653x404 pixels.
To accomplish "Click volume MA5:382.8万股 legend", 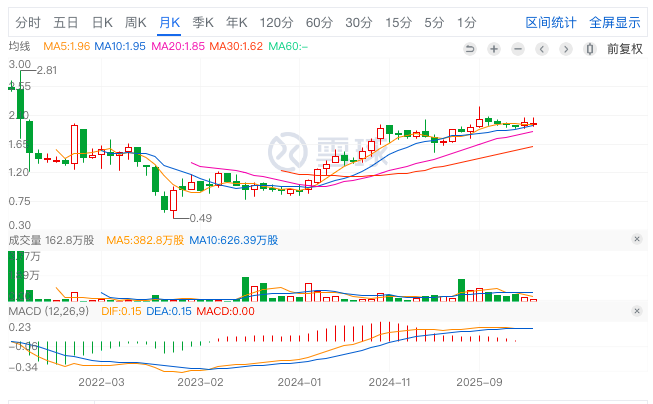I will click(145, 240).
